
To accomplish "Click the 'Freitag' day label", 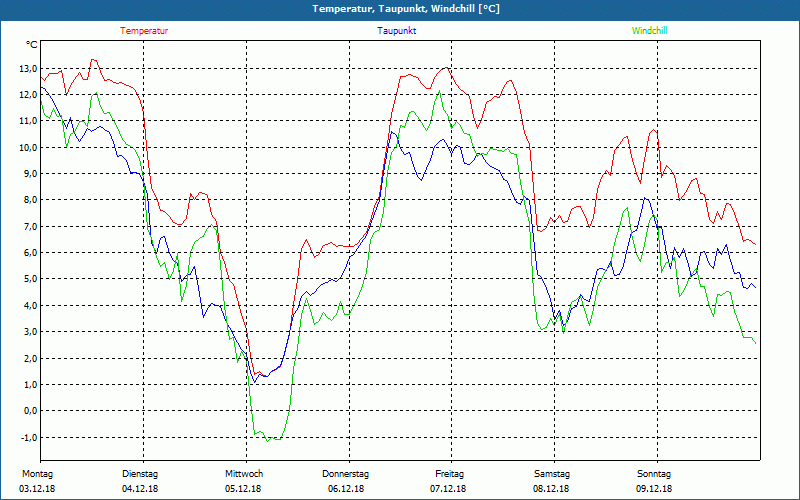I will (x=449, y=474).
